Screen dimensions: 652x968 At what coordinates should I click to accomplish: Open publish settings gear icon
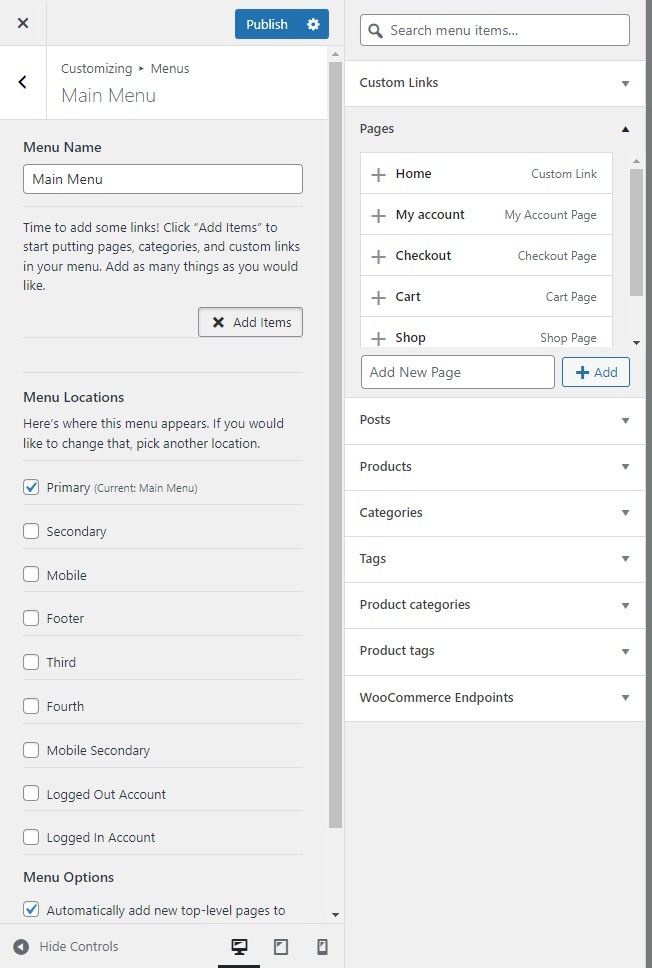(314, 24)
